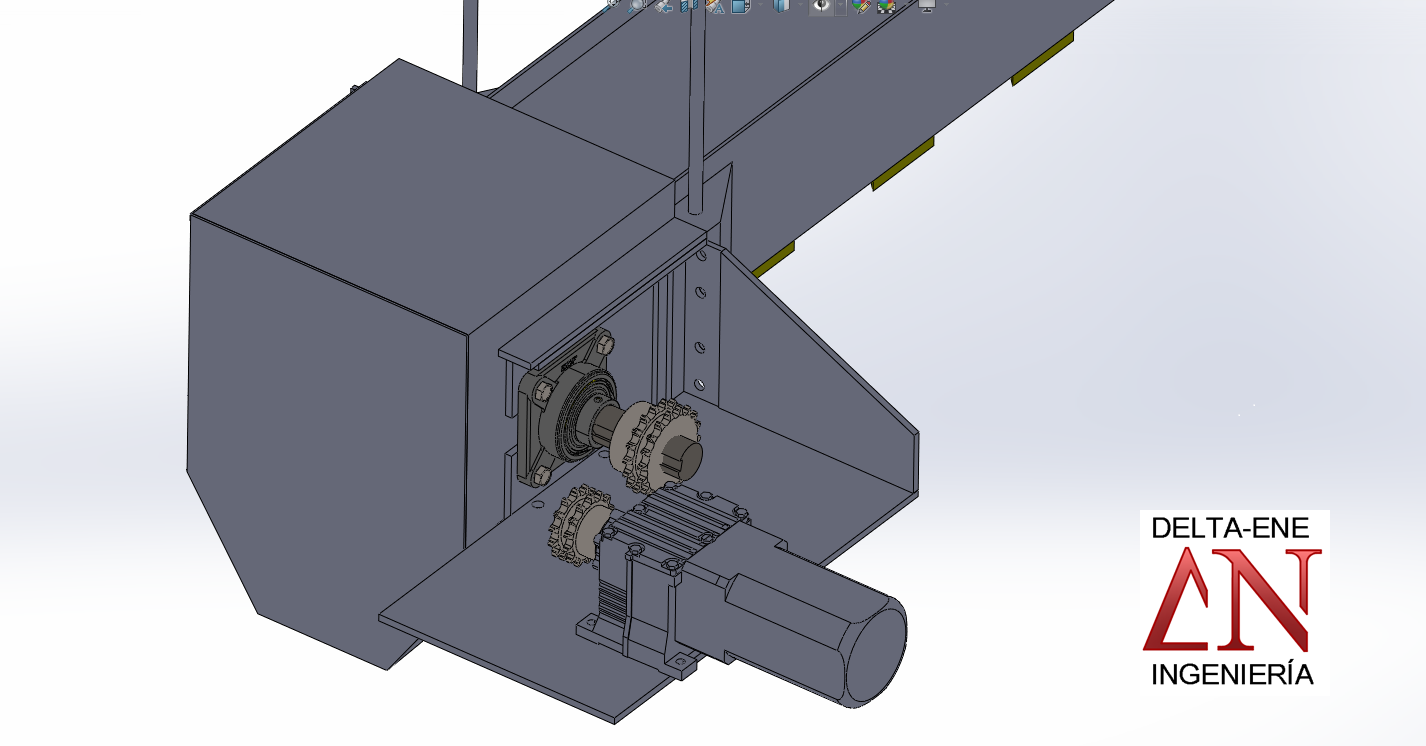Click the Previous View arrow icon
The image size is (1426, 746).
click(662, 5)
